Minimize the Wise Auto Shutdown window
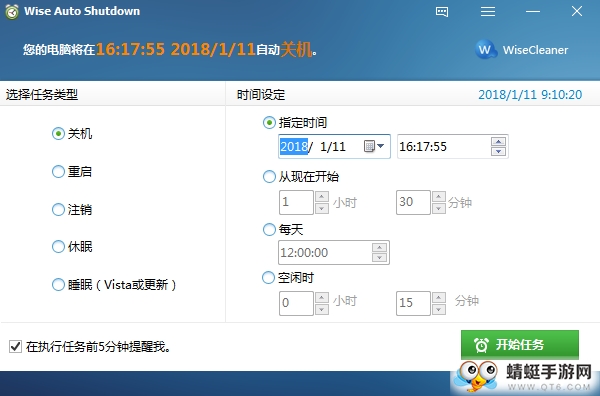The height and width of the screenshot is (396, 600). [x=533, y=11]
